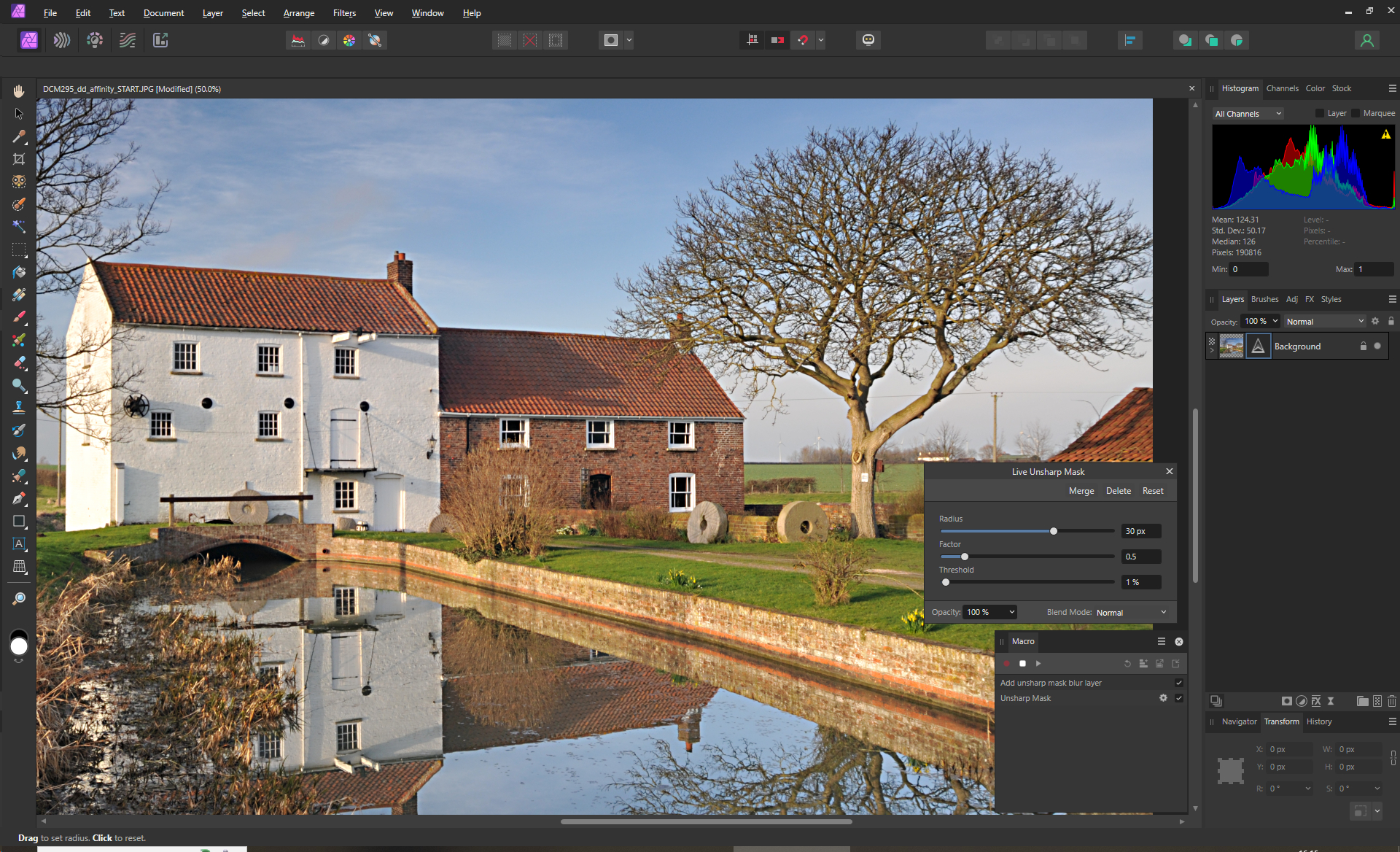Apply Auto Levels from toolbar
Image resolution: width=1400 pixels, height=852 pixels.
point(298,40)
